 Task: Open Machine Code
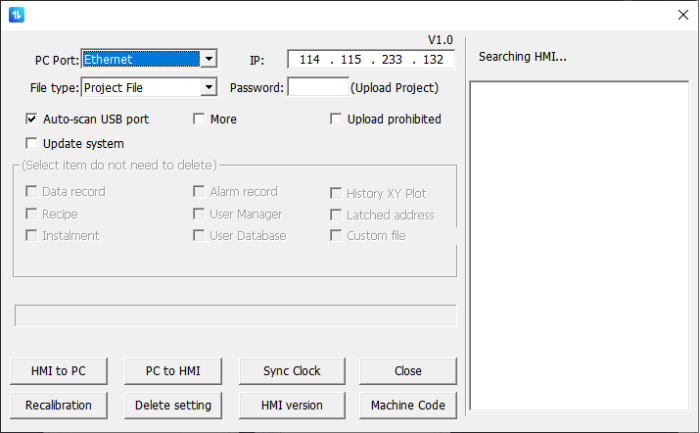point(407,405)
